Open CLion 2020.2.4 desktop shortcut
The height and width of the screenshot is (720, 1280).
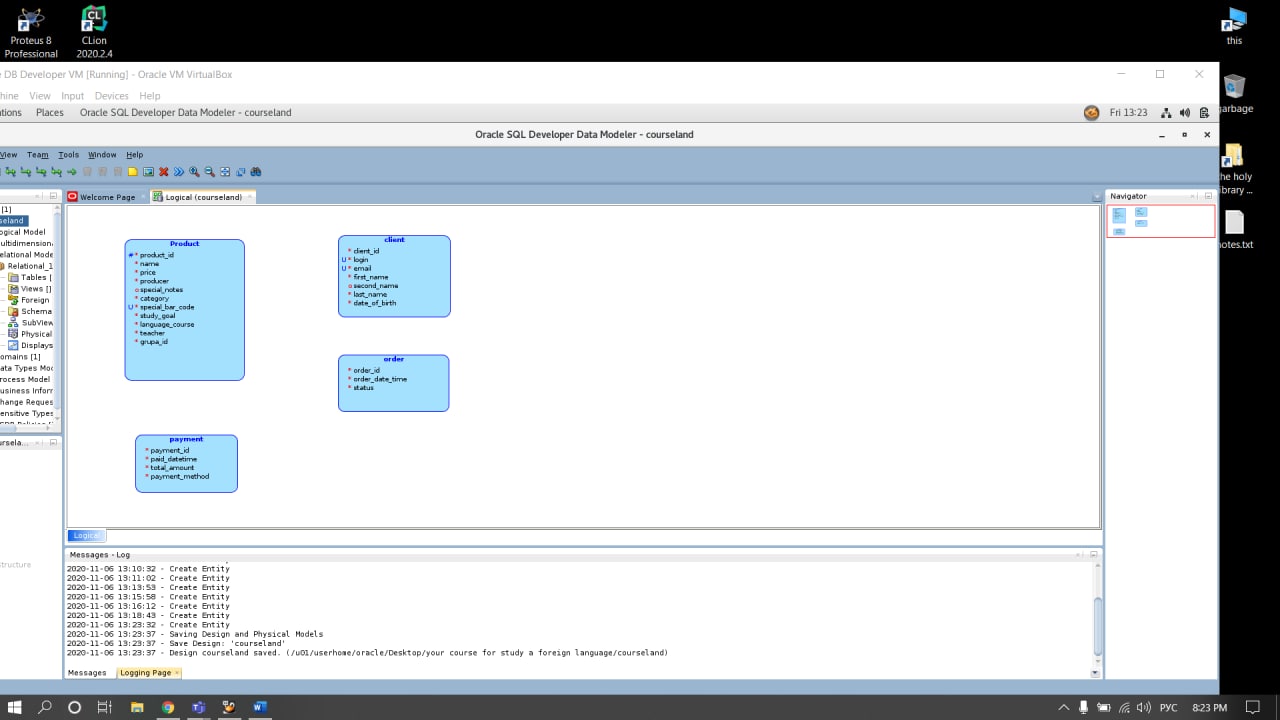click(94, 31)
